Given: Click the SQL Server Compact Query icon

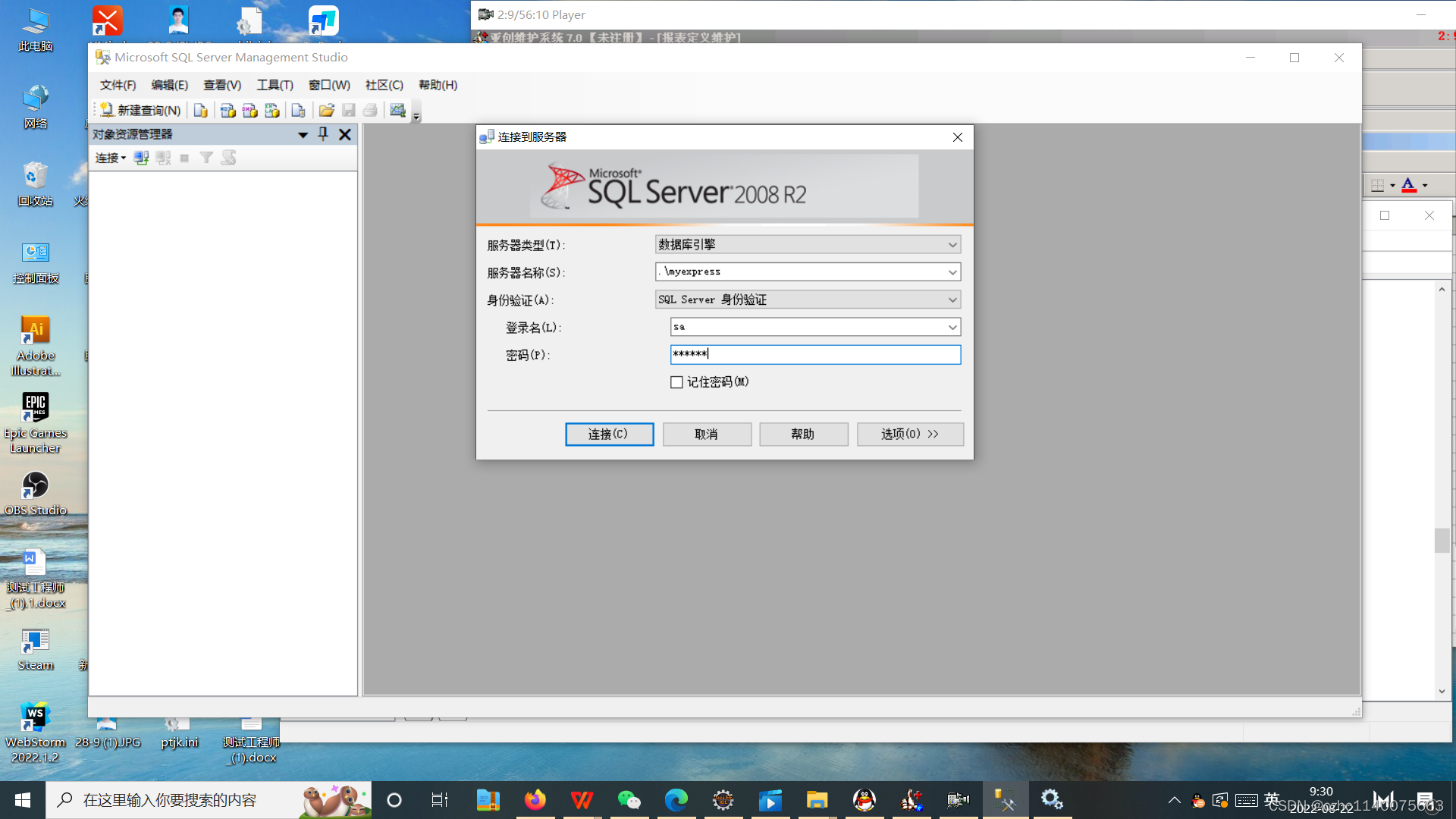Looking at the screenshot, I should (298, 111).
